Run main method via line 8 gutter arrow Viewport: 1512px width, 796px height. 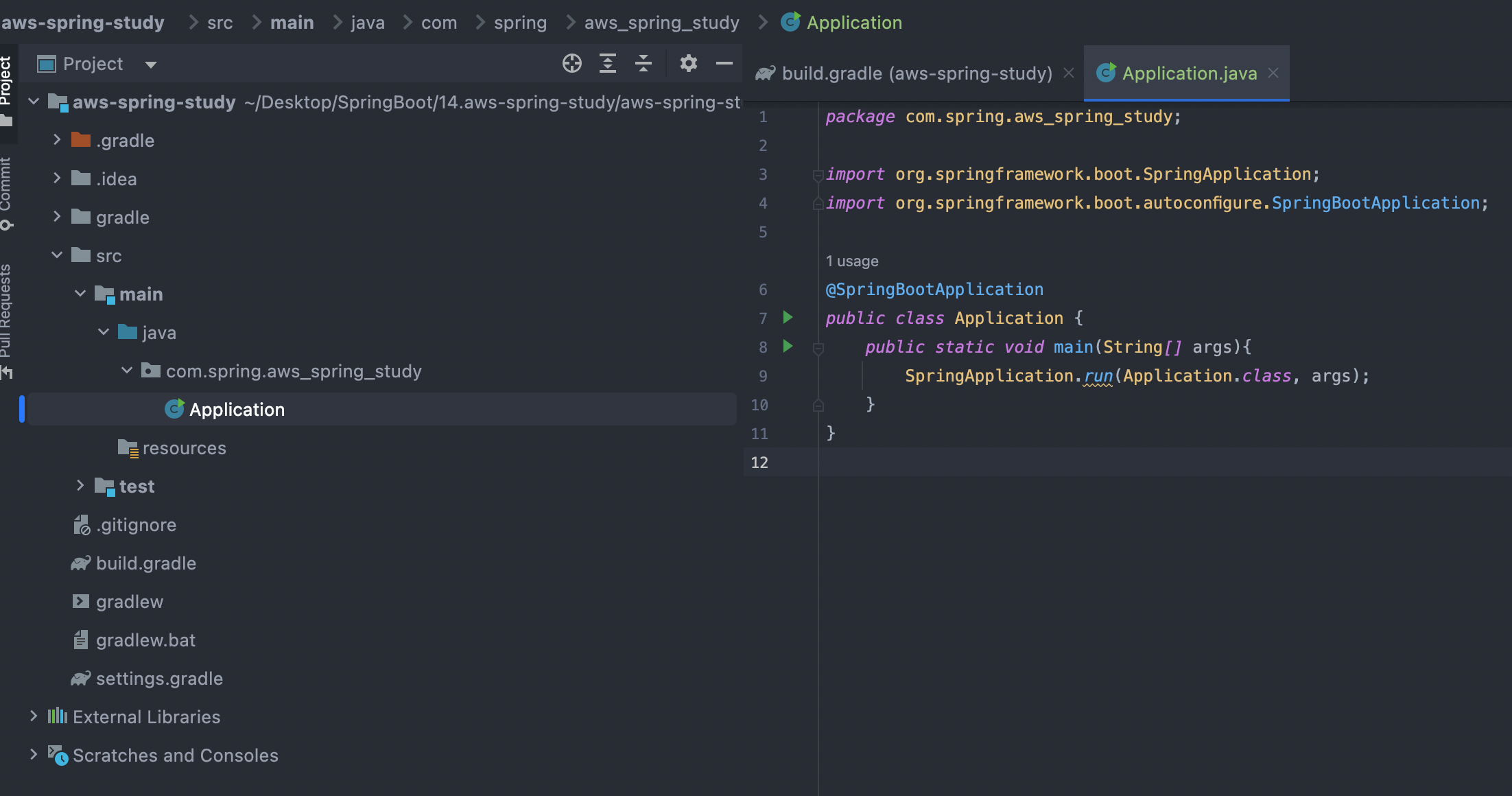788,346
